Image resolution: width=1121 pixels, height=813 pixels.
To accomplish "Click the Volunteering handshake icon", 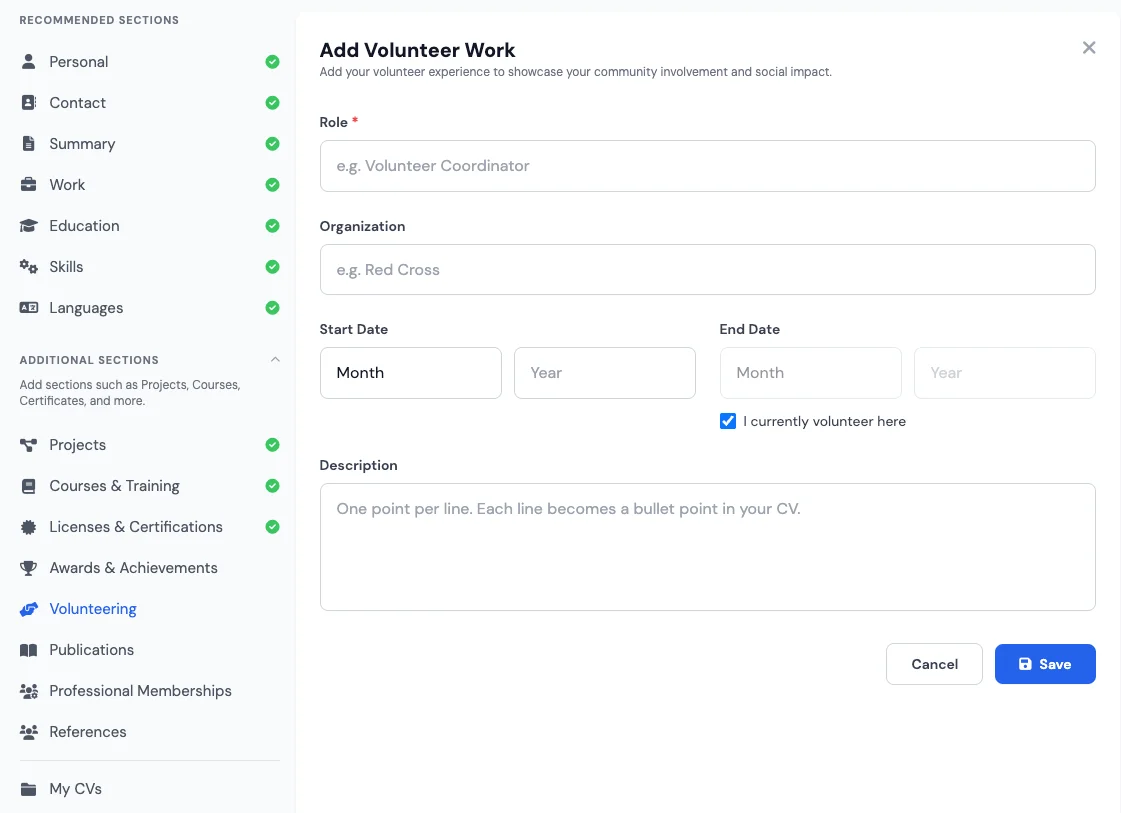I will tap(29, 609).
